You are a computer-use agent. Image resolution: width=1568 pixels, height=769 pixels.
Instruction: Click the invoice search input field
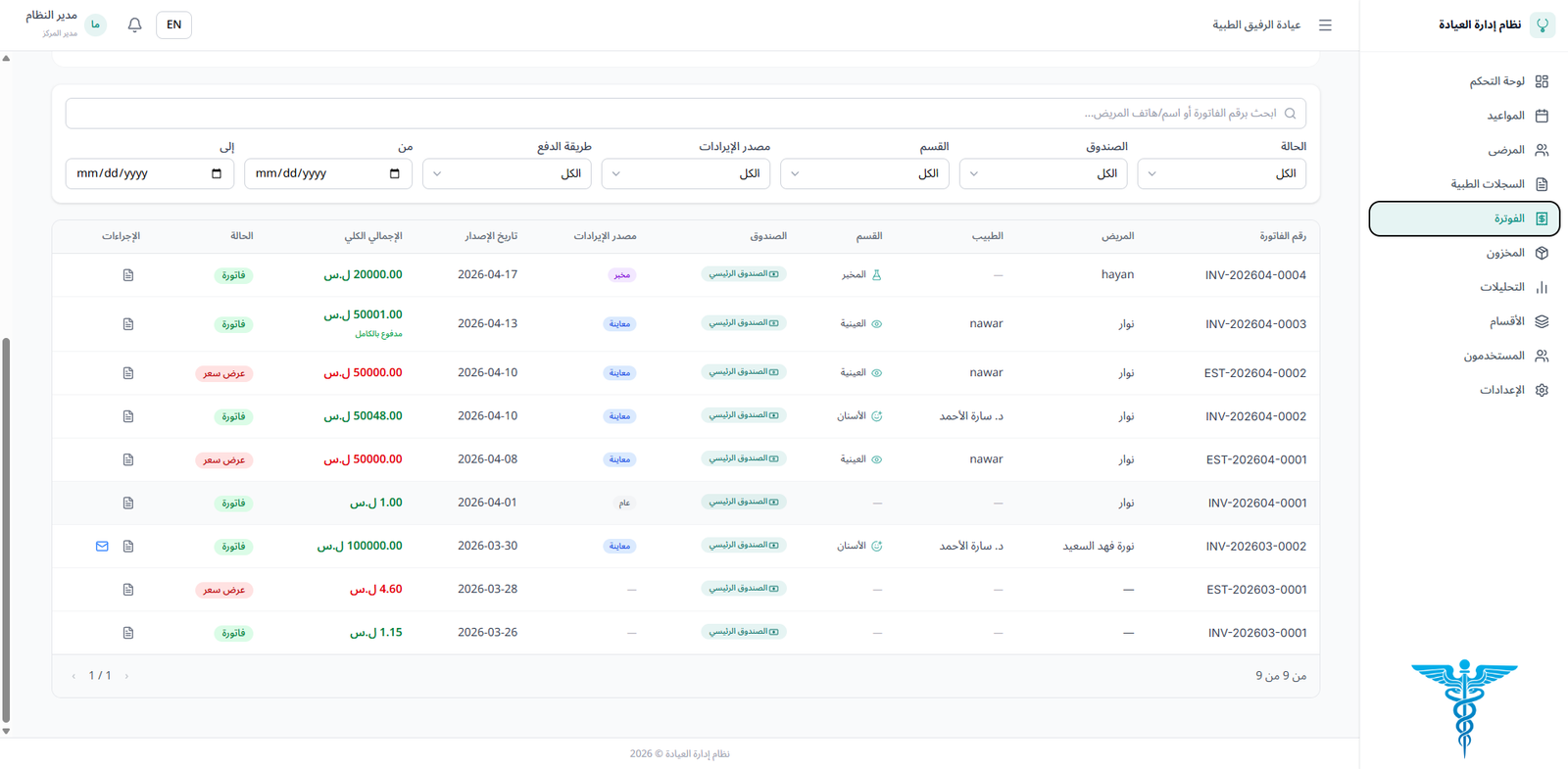tap(686, 114)
